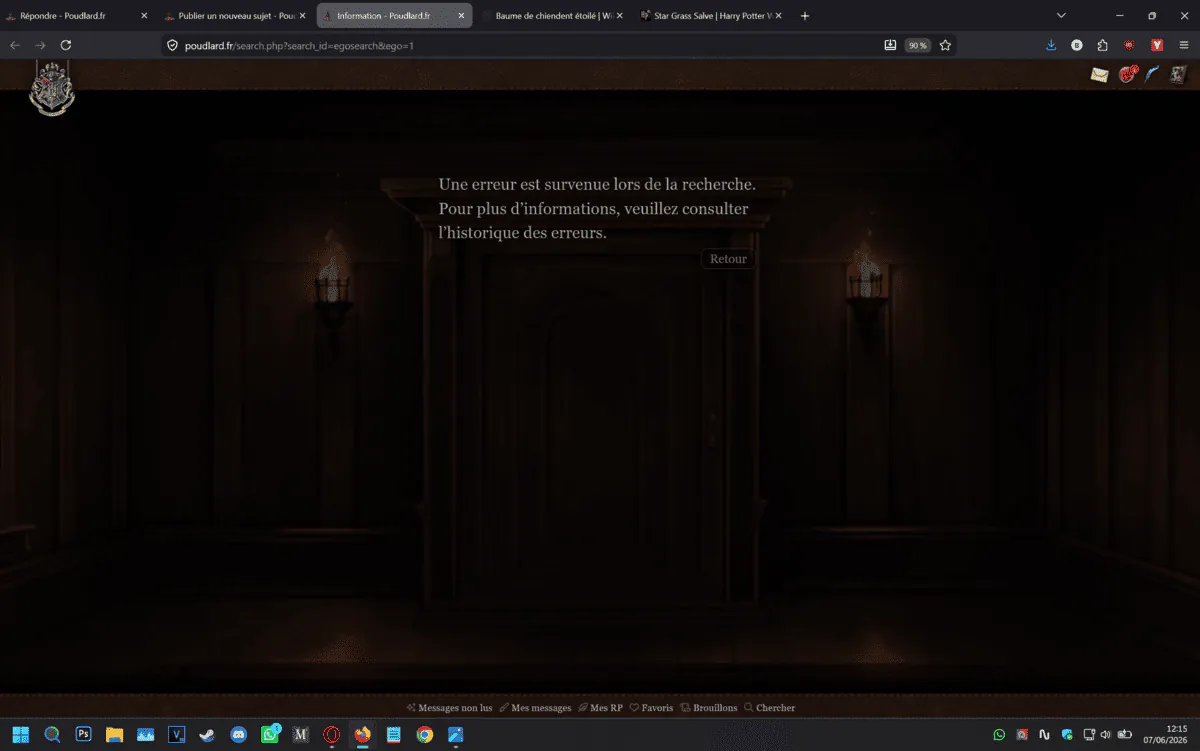The image size is (1200, 751).
Task: Open Photos app from the taskbar
Action: pyautogui.click(x=145, y=734)
